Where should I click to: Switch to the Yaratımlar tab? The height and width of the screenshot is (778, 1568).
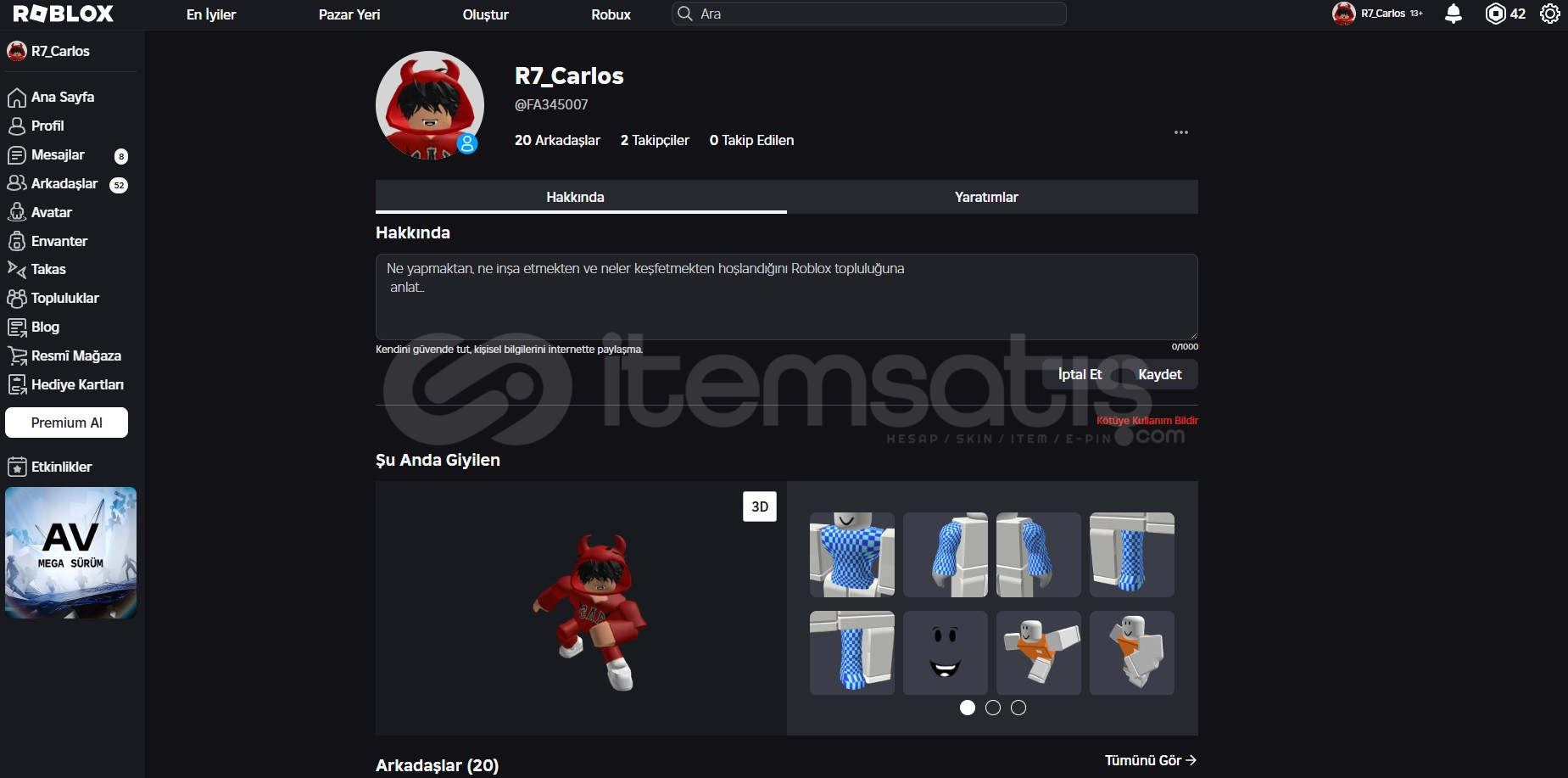(992, 197)
